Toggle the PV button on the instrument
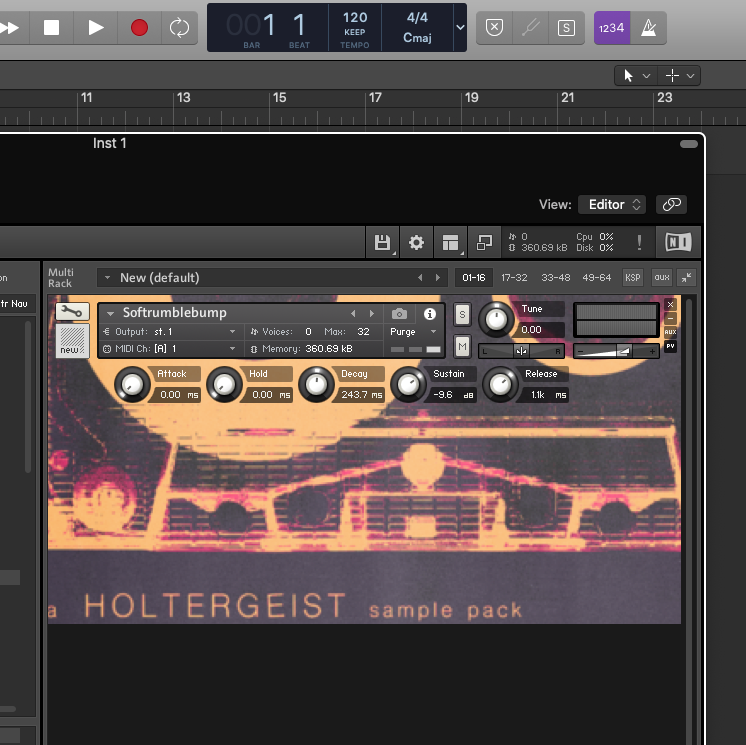Screen dimensions: 746x745 [670, 346]
